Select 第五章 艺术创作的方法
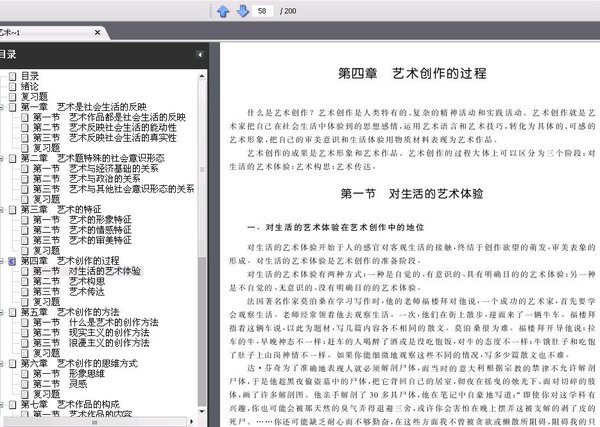 [x=70, y=312]
